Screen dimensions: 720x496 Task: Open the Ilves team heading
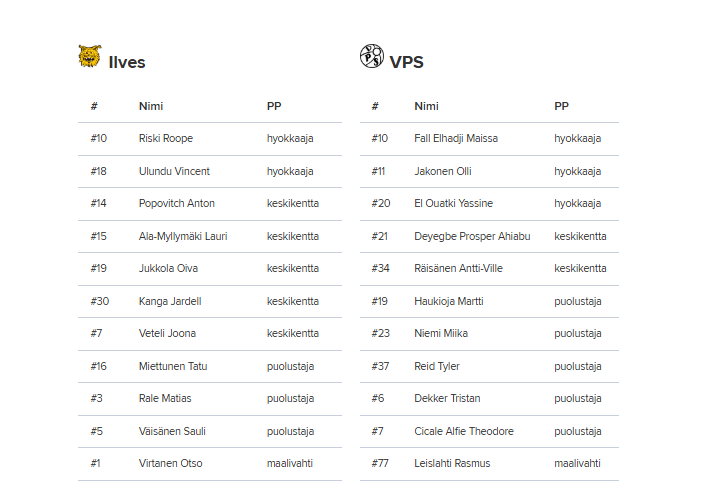coord(127,62)
